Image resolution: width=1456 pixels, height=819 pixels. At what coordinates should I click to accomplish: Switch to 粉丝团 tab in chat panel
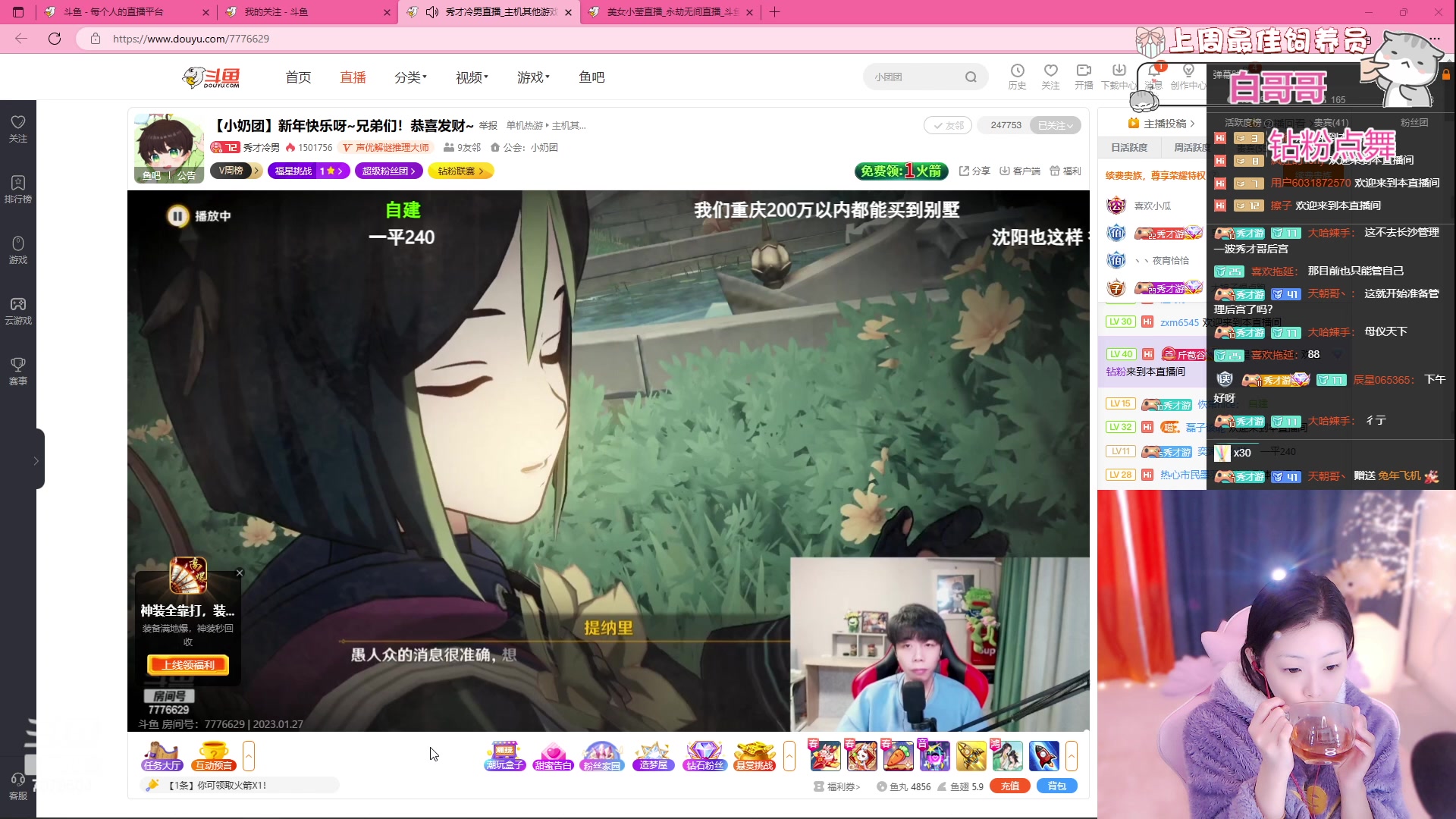coord(1414,122)
